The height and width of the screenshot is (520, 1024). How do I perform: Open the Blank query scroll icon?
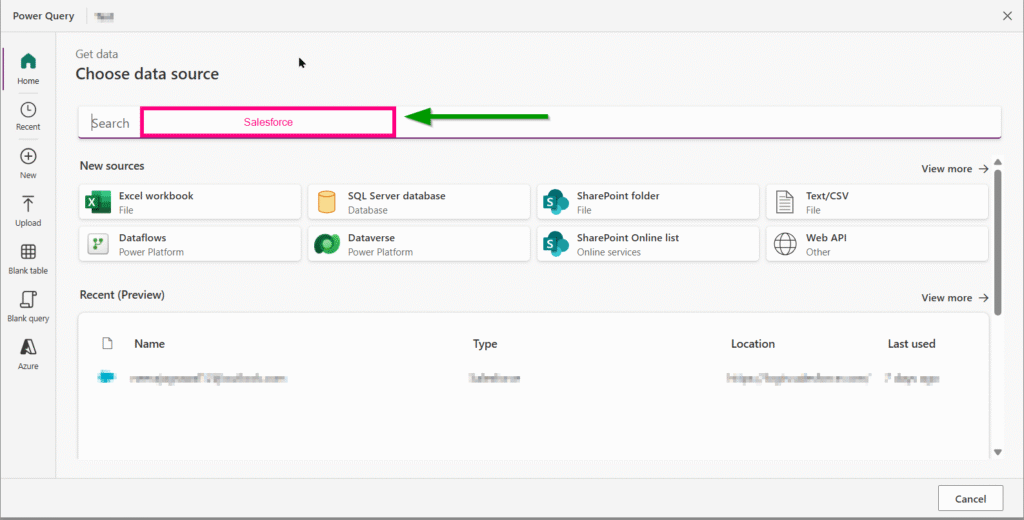(x=28, y=299)
